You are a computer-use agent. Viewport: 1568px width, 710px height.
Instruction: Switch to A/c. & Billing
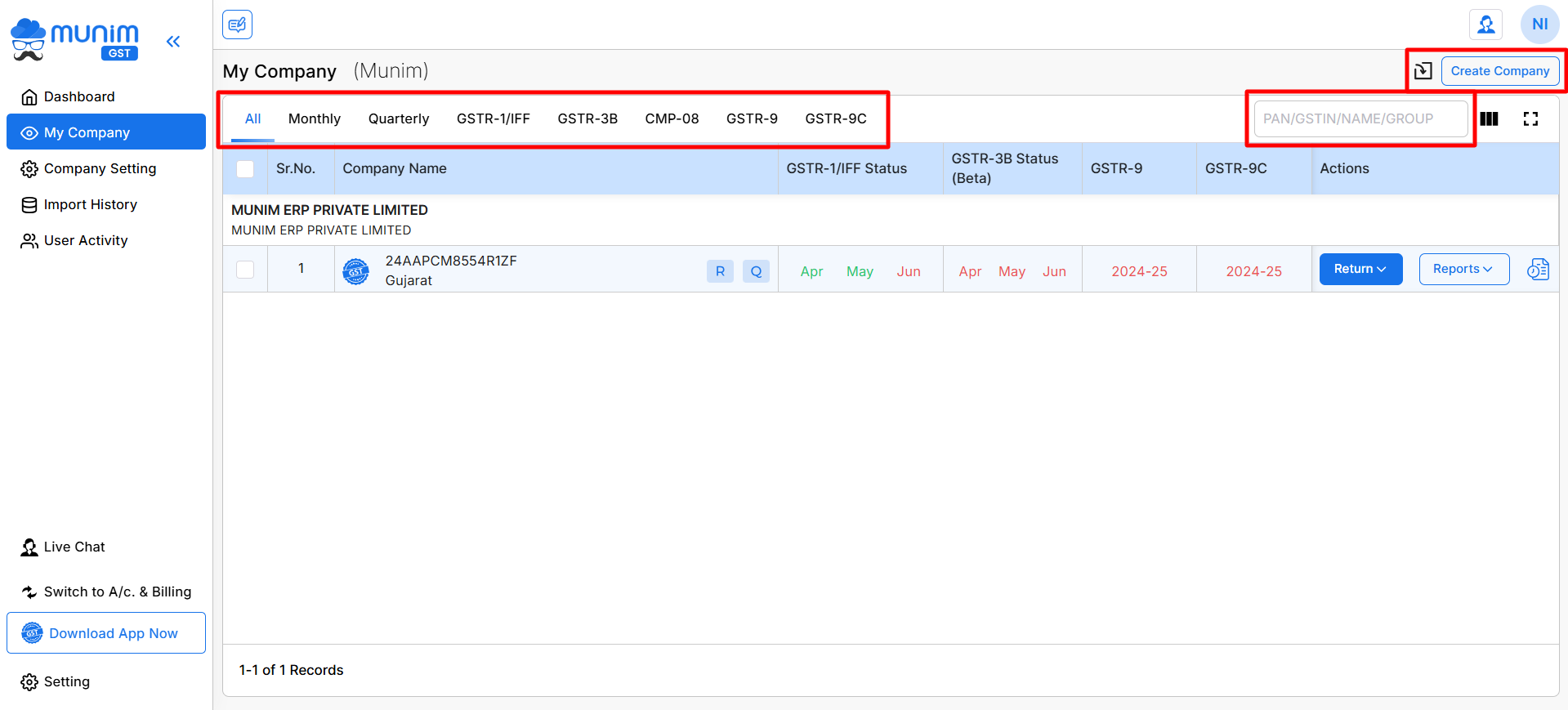click(106, 592)
